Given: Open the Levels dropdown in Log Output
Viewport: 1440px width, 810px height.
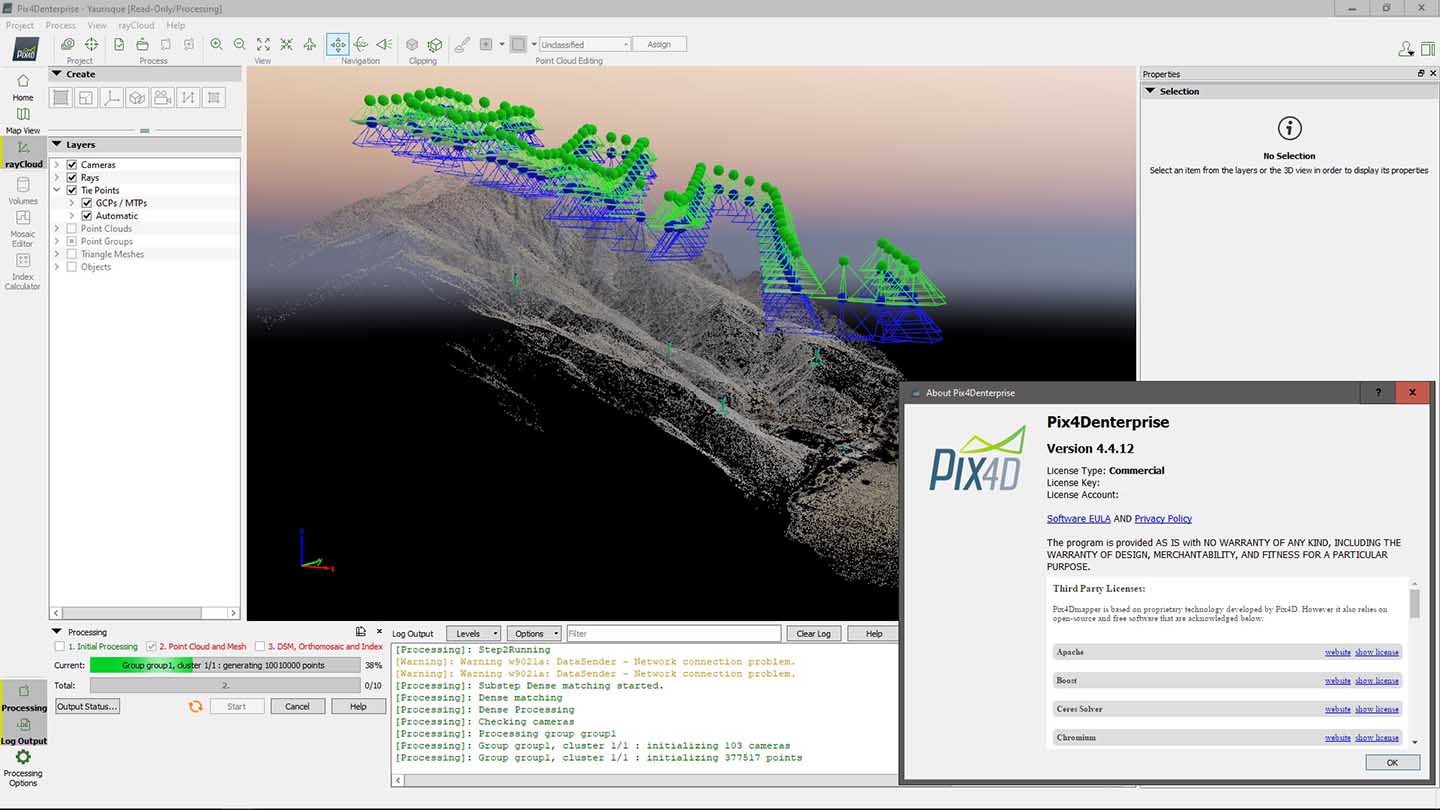Looking at the screenshot, I should point(473,633).
